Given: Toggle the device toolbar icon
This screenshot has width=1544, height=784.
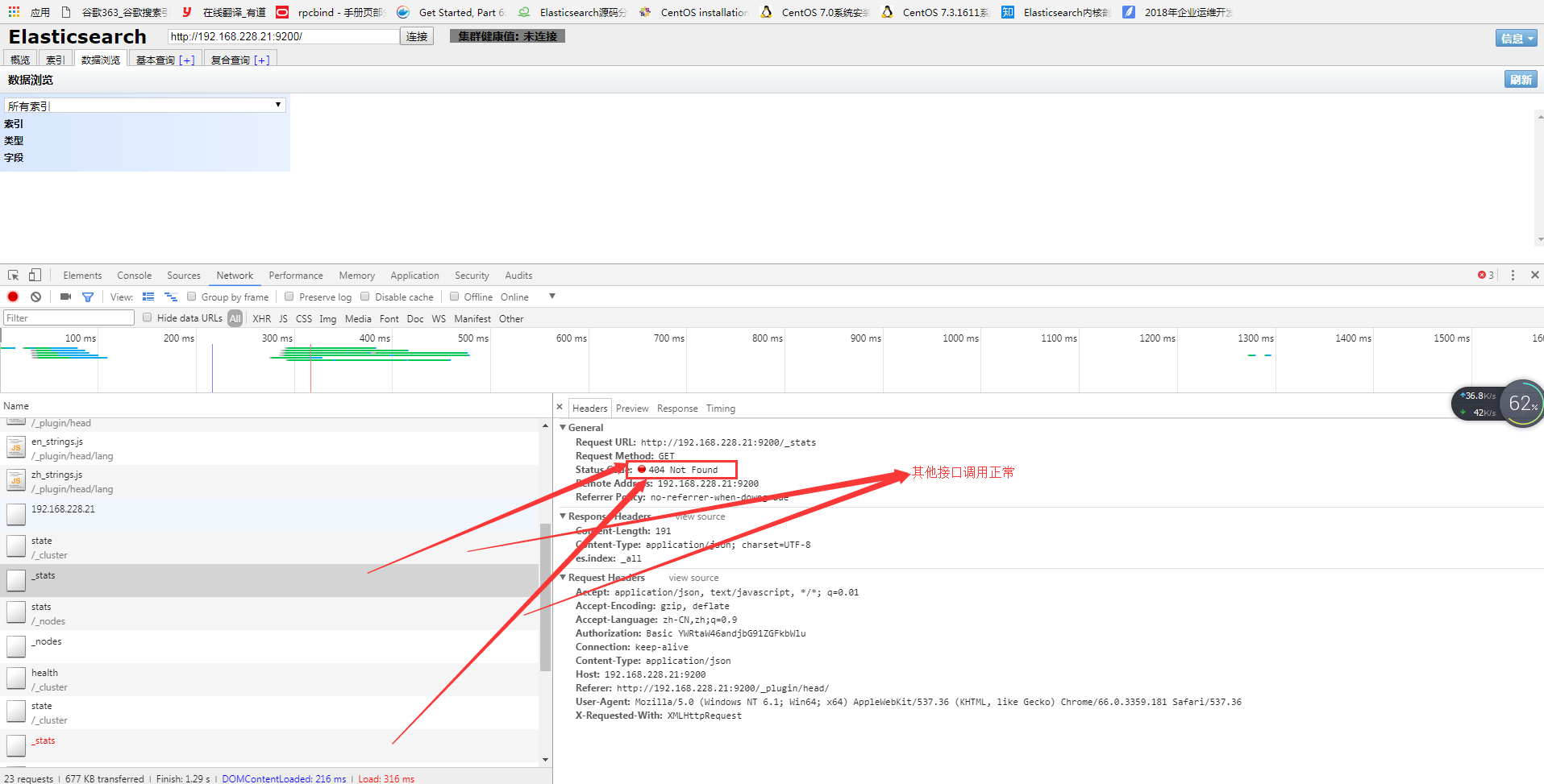Looking at the screenshot, I should pos(35,275).
